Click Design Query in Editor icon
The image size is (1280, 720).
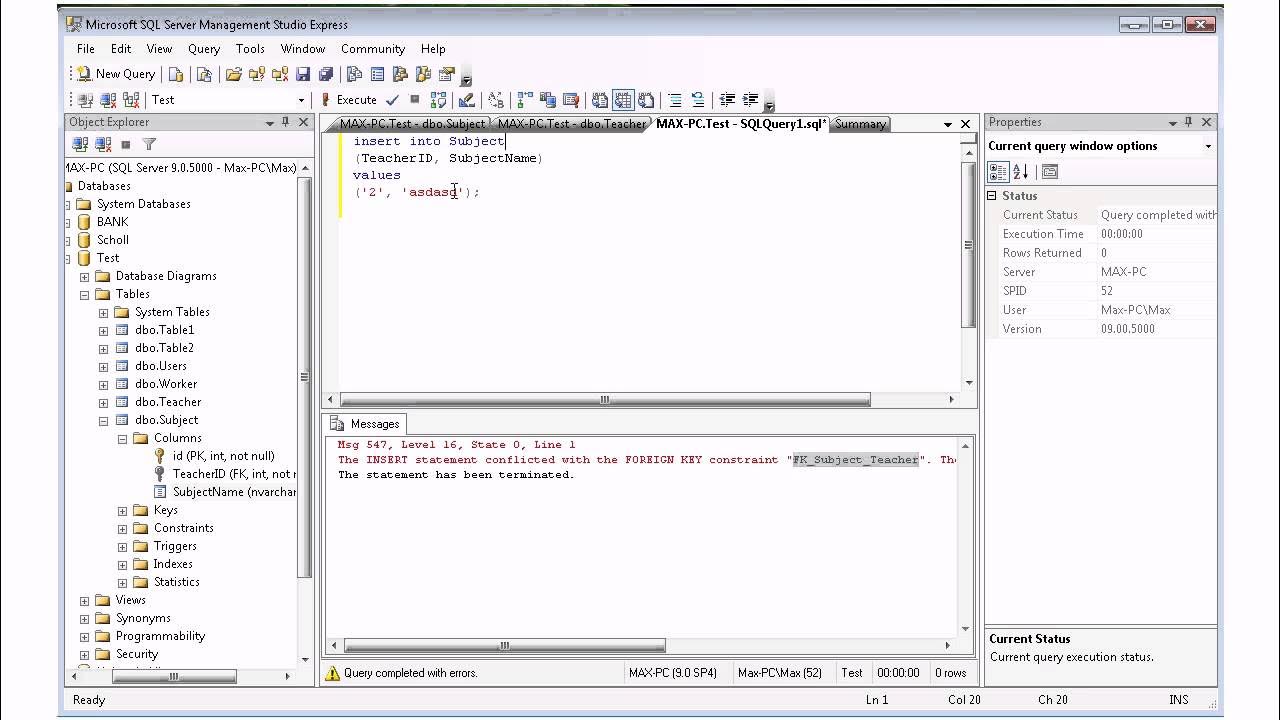click(466, 100)
